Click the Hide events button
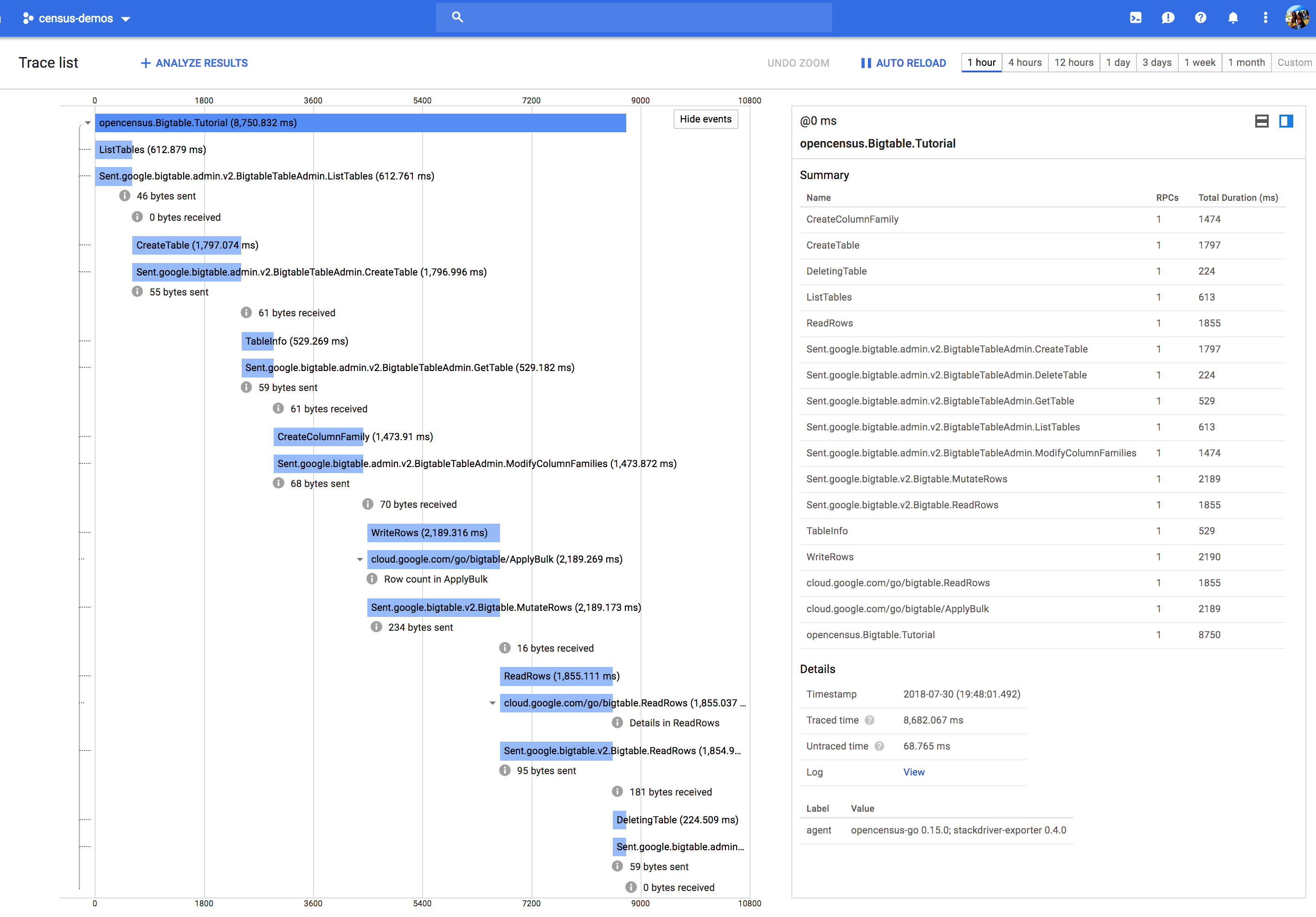1316x917 pixels. (706, 119)
